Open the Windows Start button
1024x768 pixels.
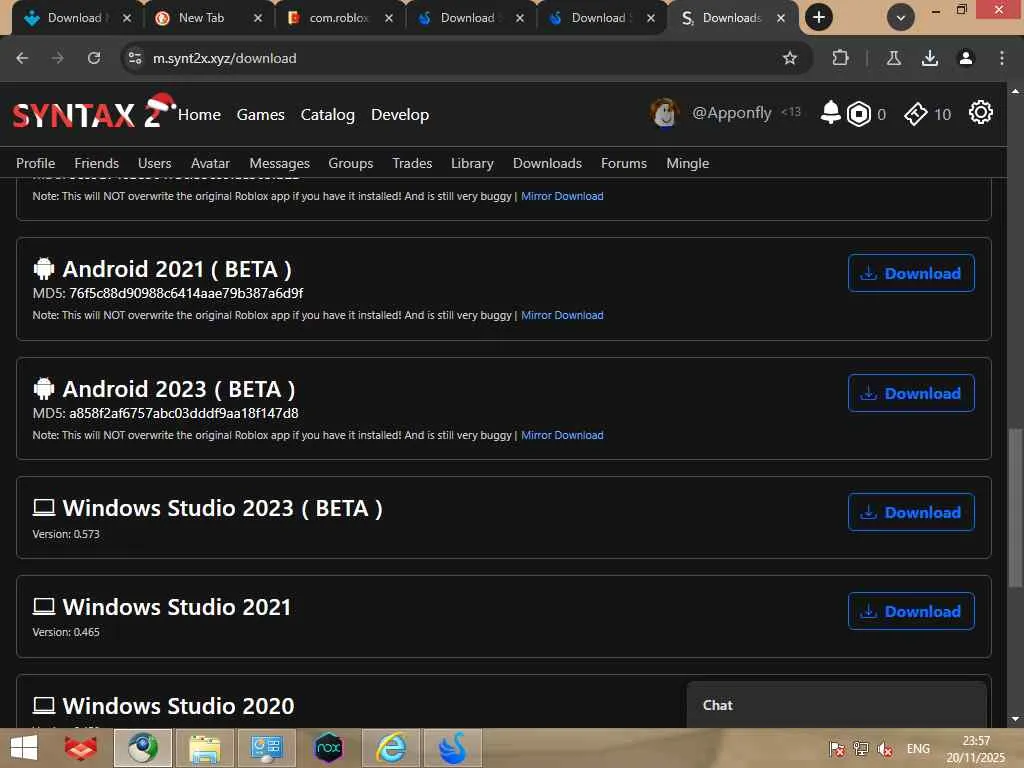tap(24, 748)
